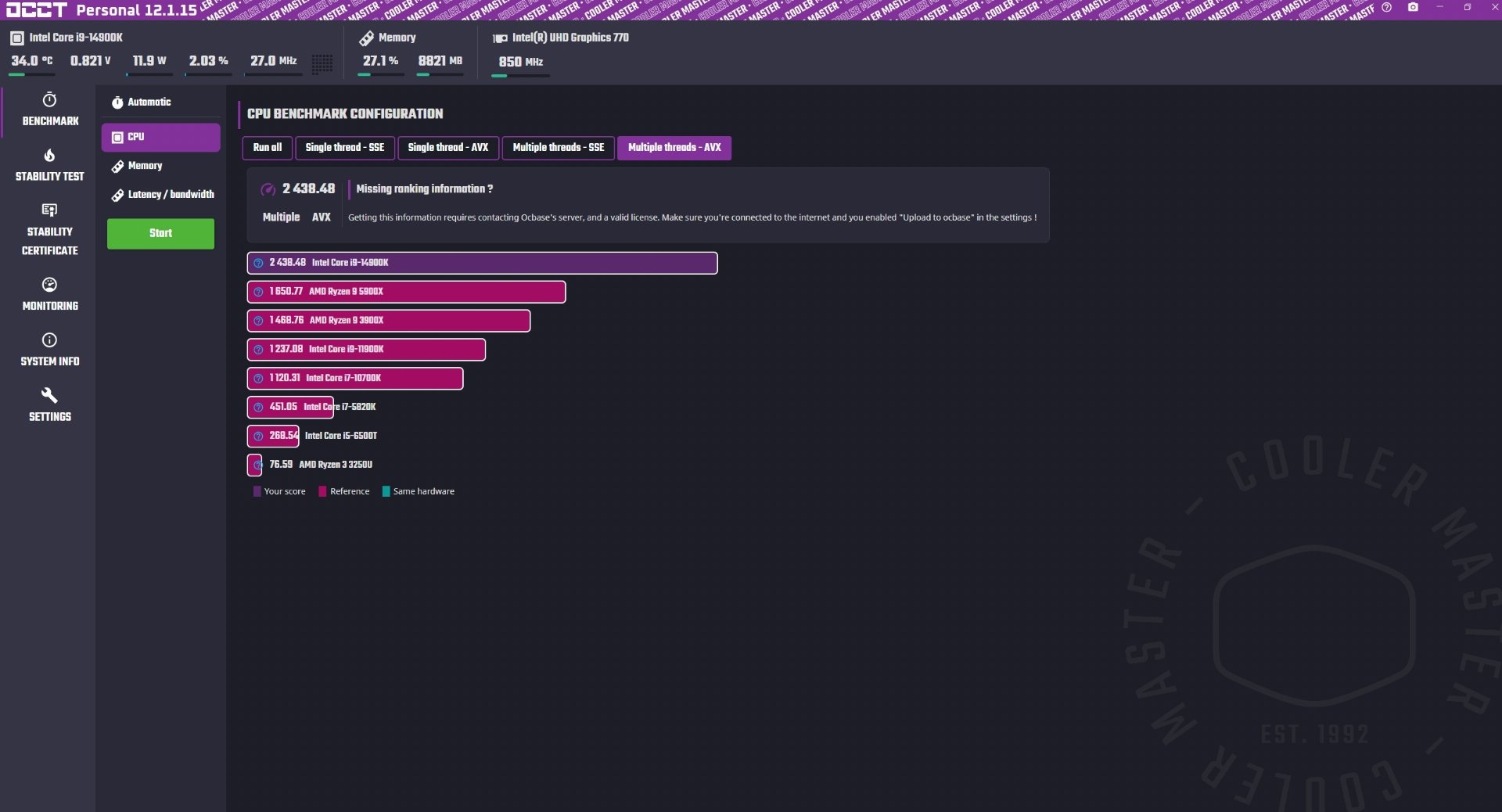This screenshot has height=812, width=1502.
Task: Select the CPU benchmark entry
Action: (160, 137)
